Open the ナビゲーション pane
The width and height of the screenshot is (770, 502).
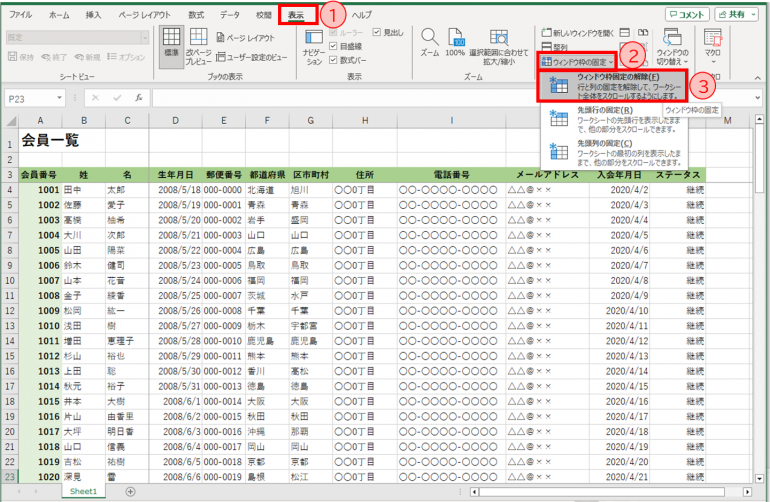point(313,47)
